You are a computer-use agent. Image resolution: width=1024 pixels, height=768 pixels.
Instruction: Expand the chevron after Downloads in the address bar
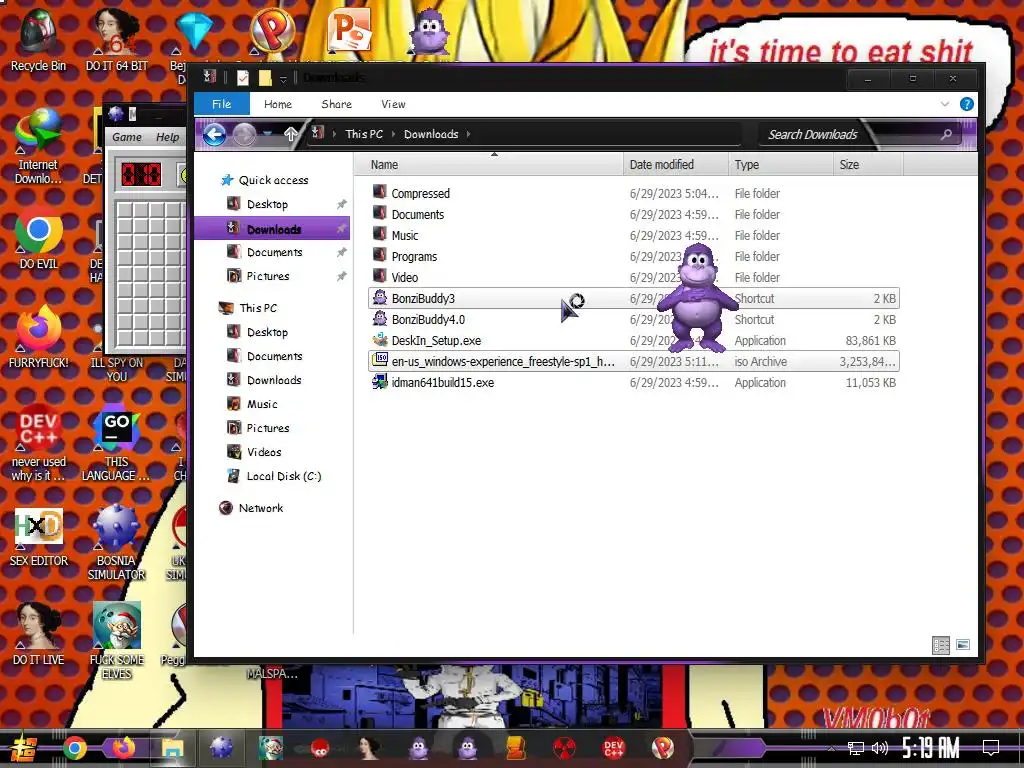[x=468, y=134]
